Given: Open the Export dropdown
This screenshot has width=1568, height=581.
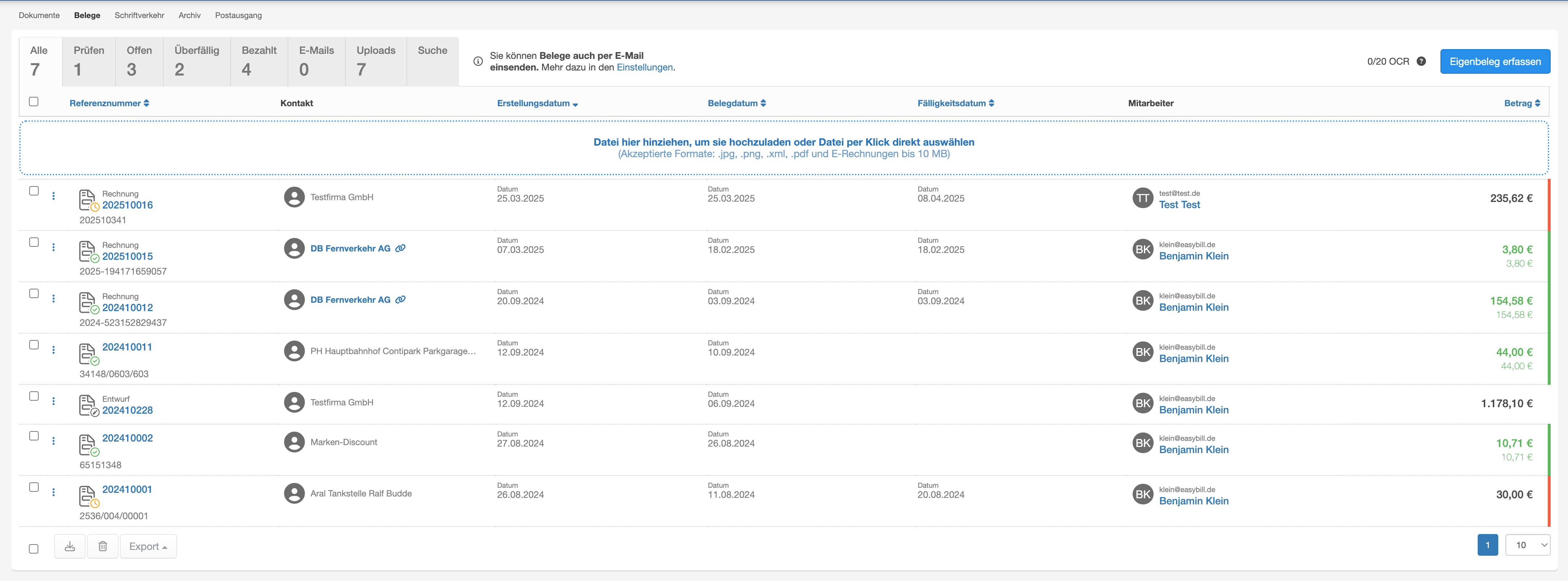Looking at the screenshot, I should (x=148, y=546).
